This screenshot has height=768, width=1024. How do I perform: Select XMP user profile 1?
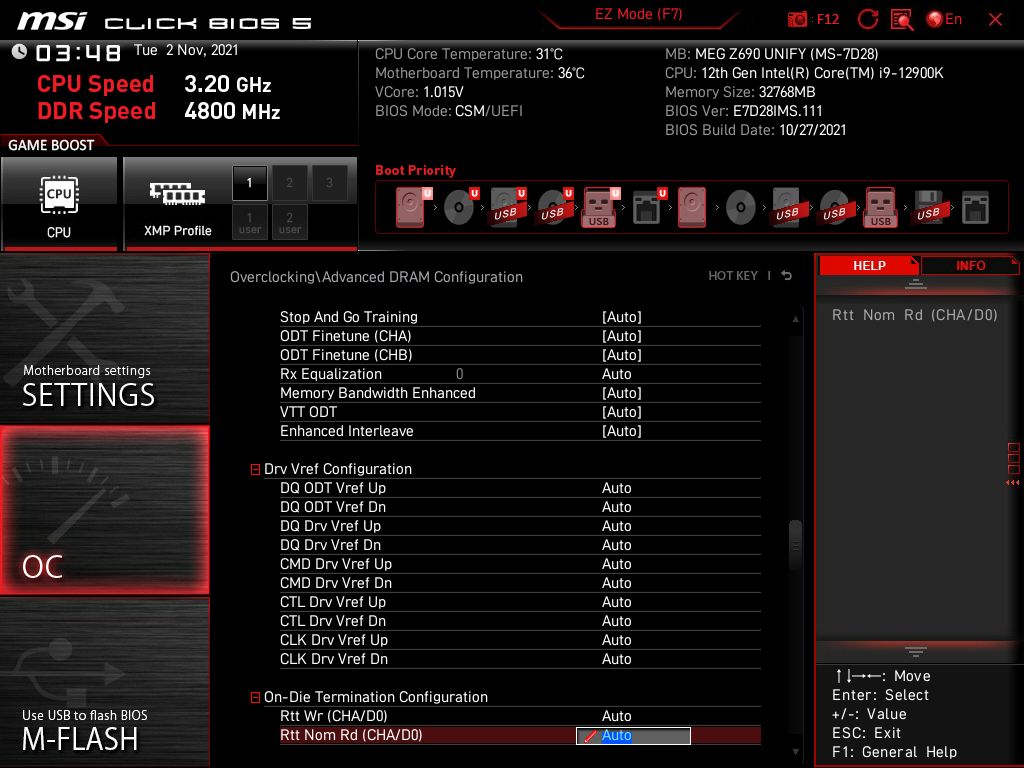tap(249, 222)
